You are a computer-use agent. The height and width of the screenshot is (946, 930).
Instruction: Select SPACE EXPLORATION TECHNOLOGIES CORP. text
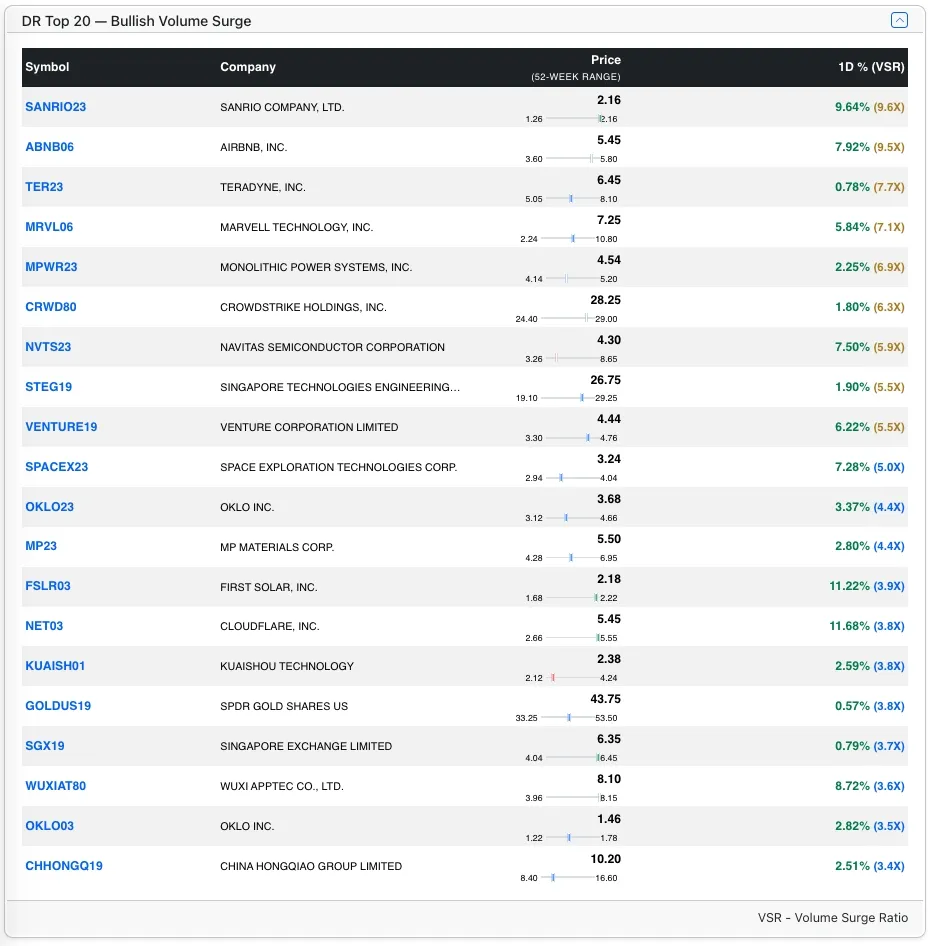click(339, 467)
